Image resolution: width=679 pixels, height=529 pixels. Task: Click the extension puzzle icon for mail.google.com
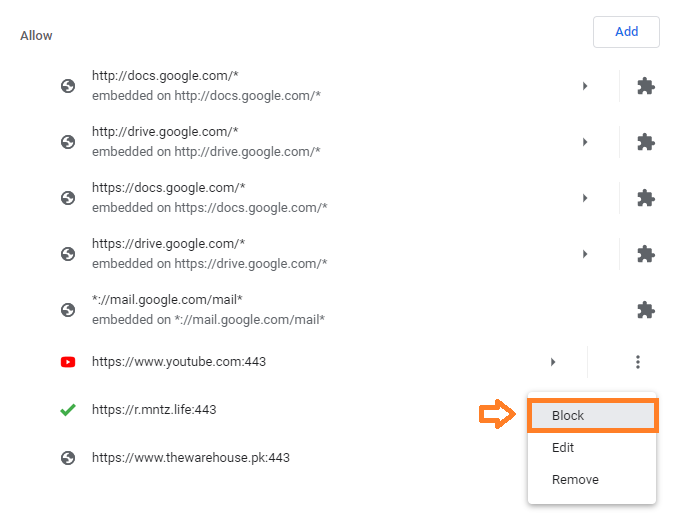646,310
